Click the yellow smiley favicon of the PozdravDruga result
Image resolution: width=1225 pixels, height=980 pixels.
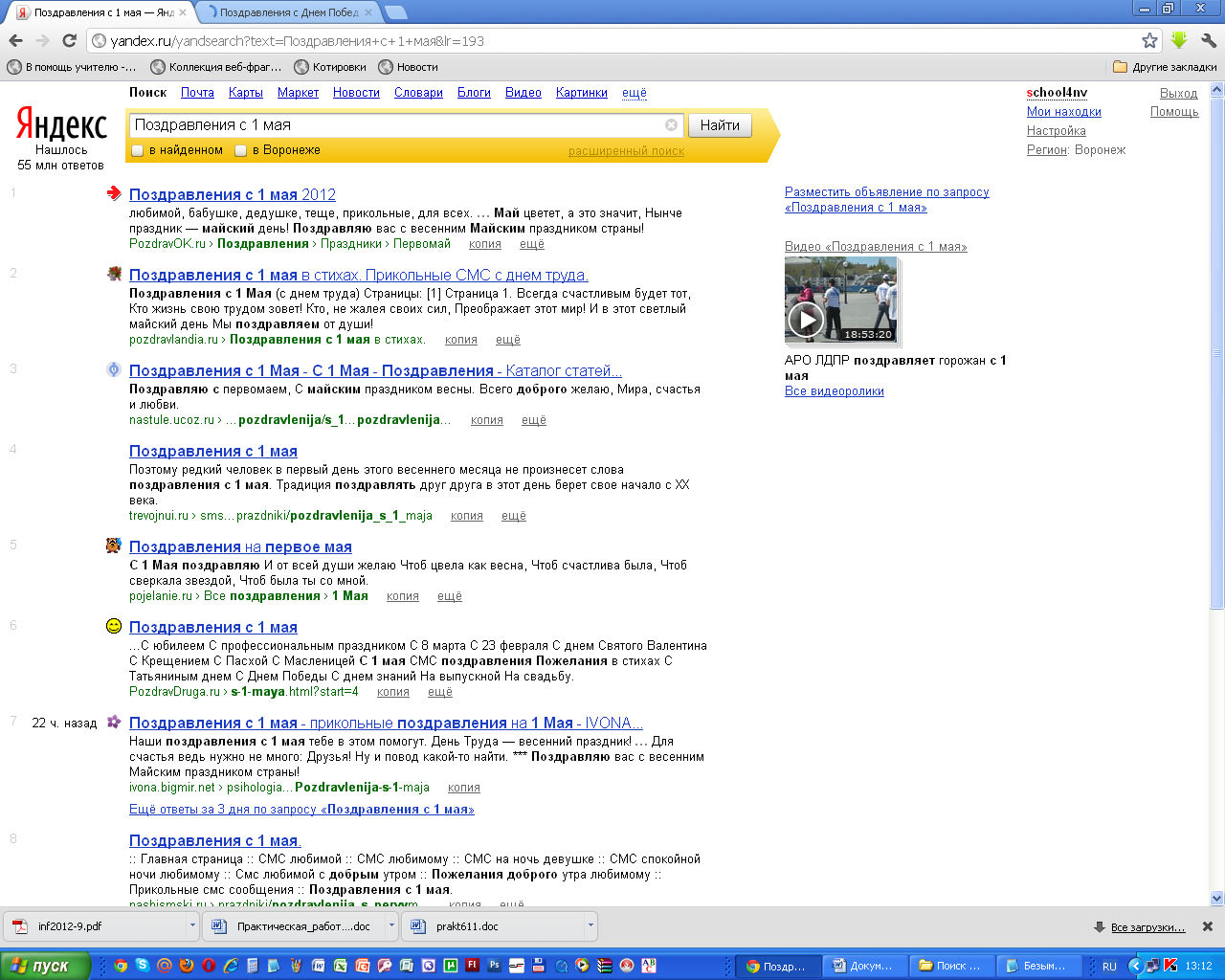(114, 626)
